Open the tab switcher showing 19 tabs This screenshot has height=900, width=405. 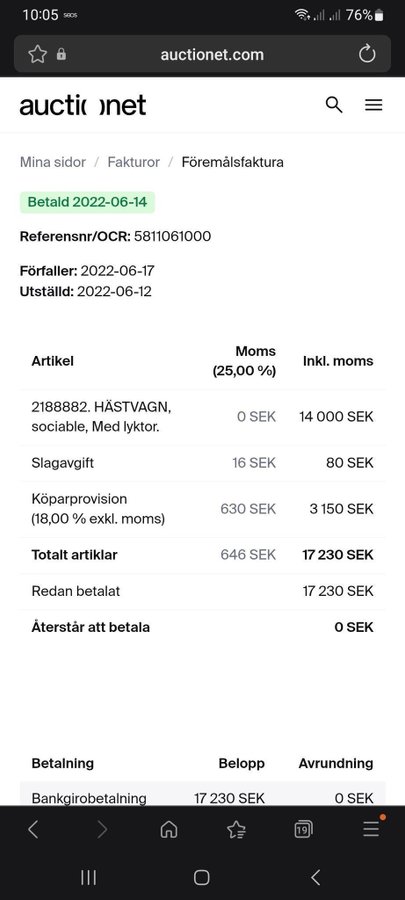(303, 829)
